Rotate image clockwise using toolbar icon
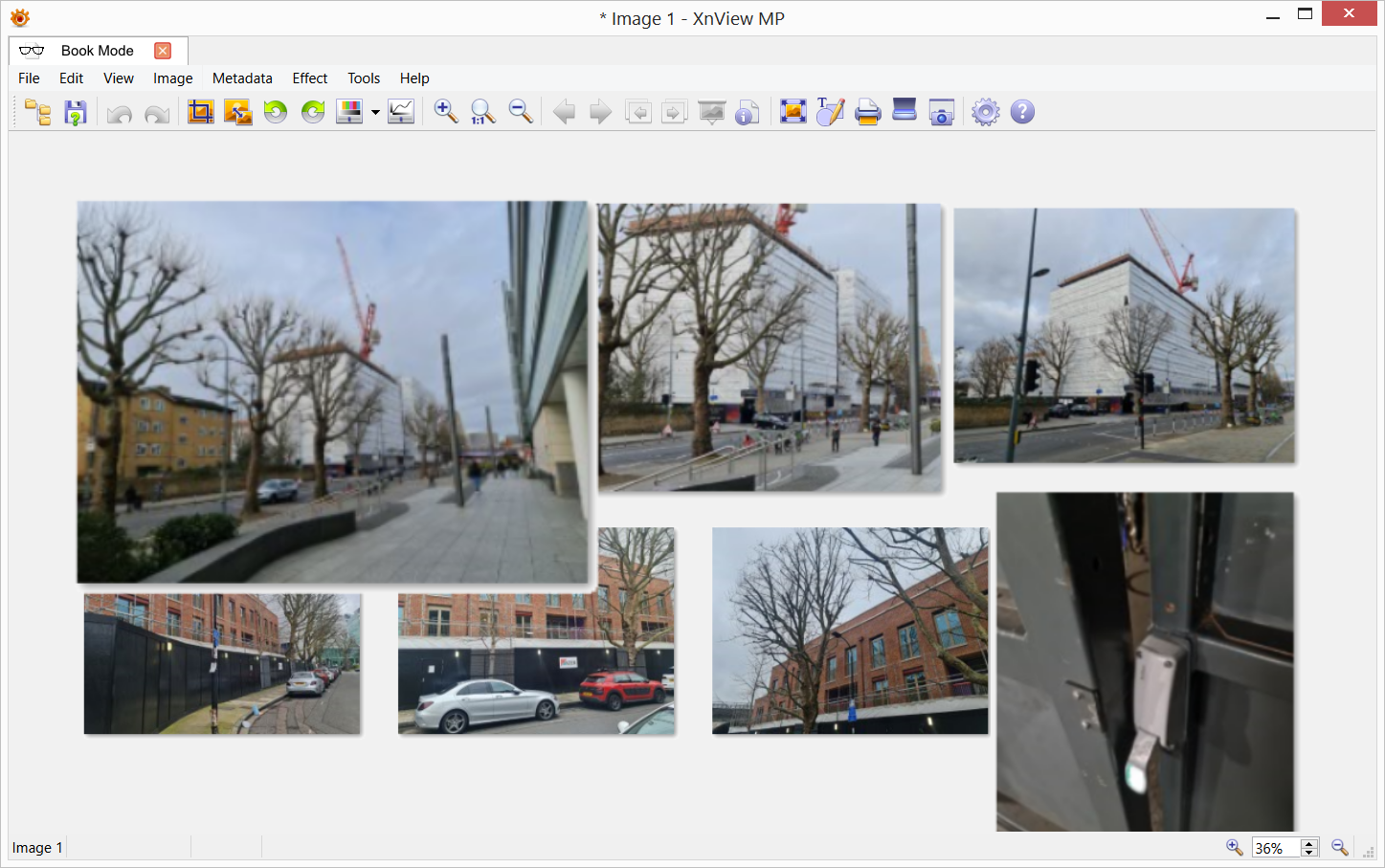 pyautogui.click(x=313, y=112)
